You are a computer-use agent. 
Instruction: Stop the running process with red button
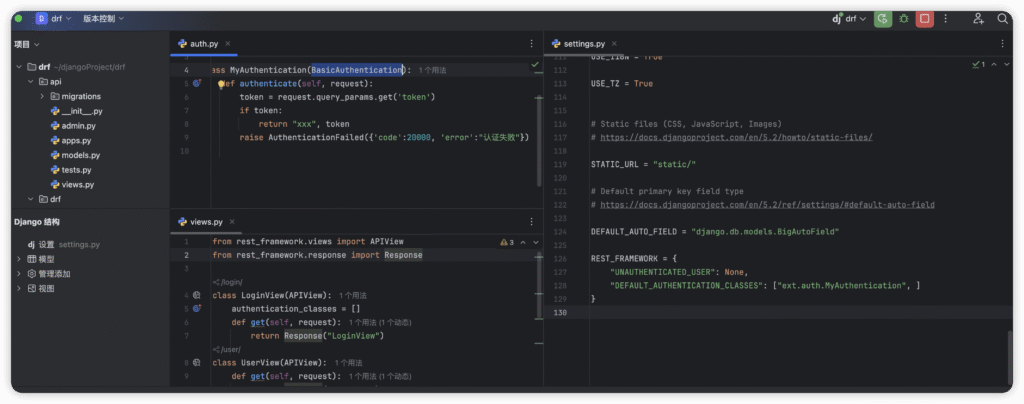(x=925, y=18)
